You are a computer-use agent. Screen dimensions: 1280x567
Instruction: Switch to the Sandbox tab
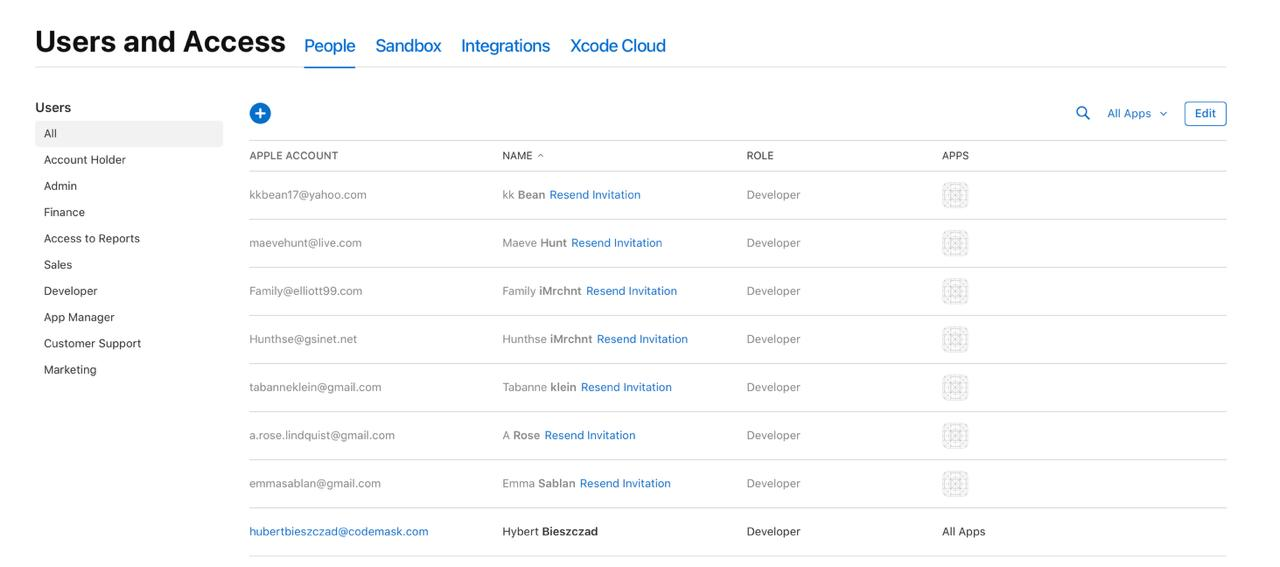tap(408, 46)
